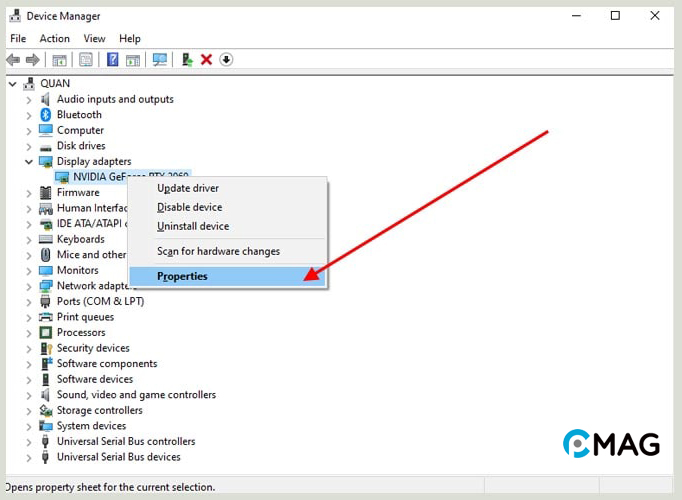This screenshot has height=500, width=682.
Task: Click the NVIDIA GeForce adapter icon
Action: point(62,177)
